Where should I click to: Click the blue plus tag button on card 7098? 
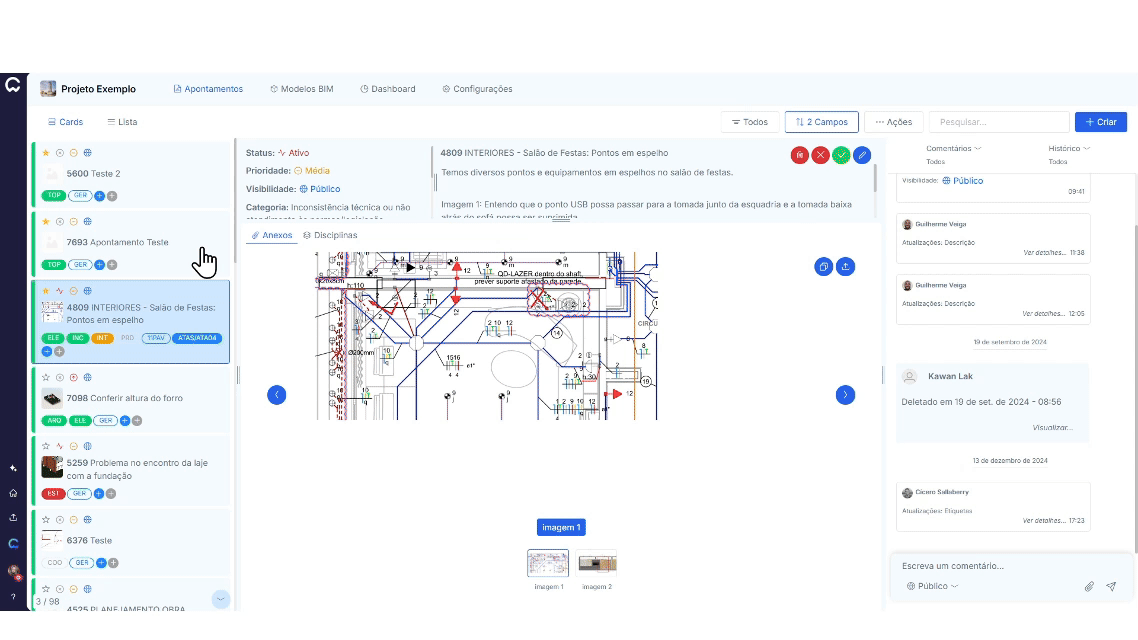pyautogui.click(x=125, y=421)
